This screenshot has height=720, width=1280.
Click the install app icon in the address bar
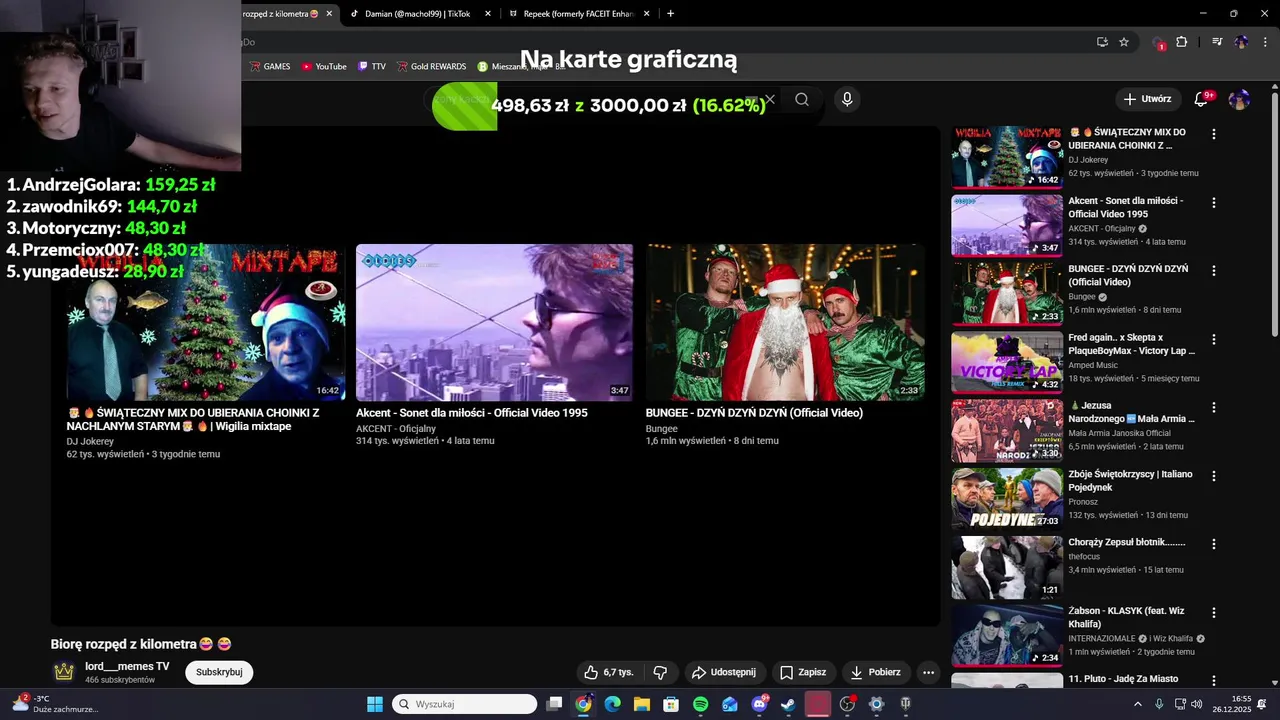(1102, 42)
